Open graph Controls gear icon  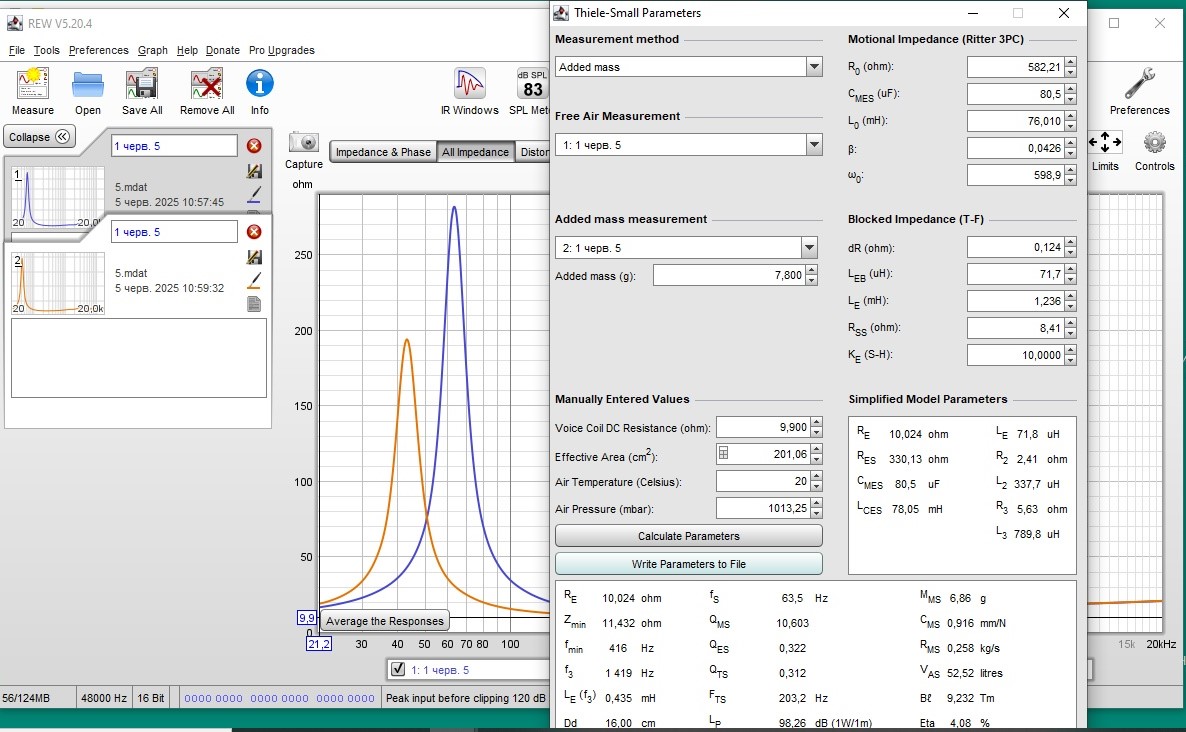(x=1154, y=143)
